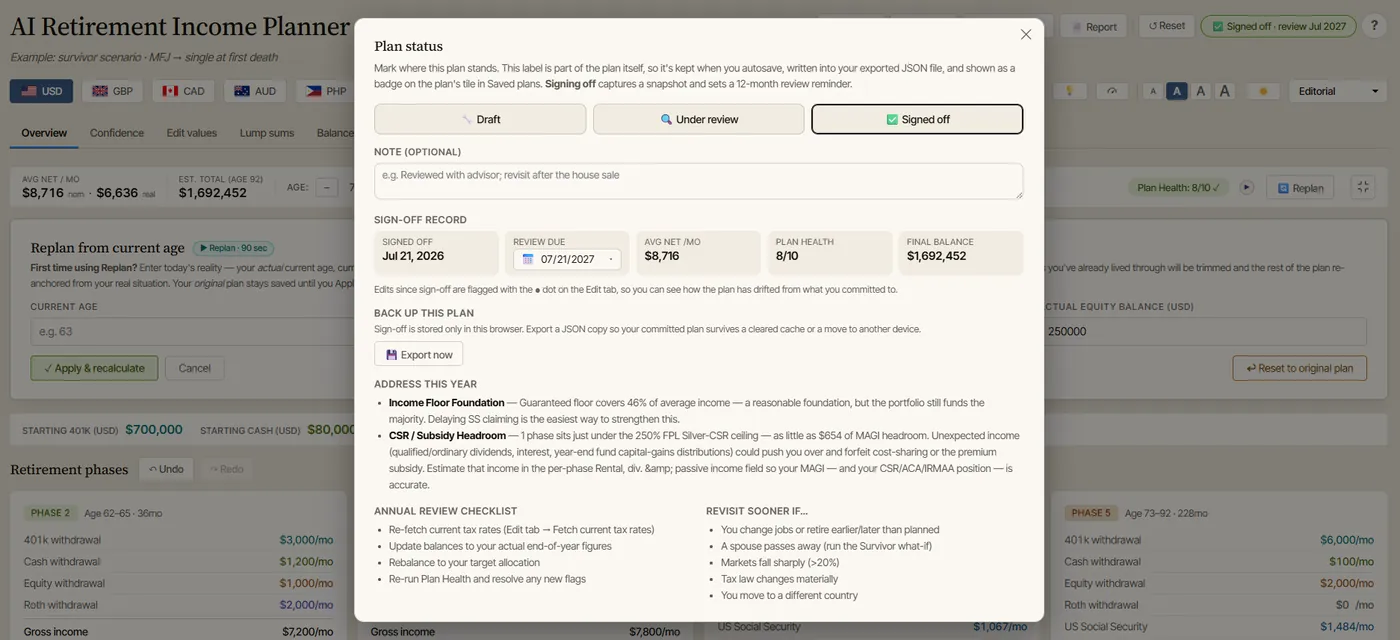The height and width of the screenshot is (640, 1400).
Task: Click the Undo button for retirement phases
Action: (x=166, y=469)
